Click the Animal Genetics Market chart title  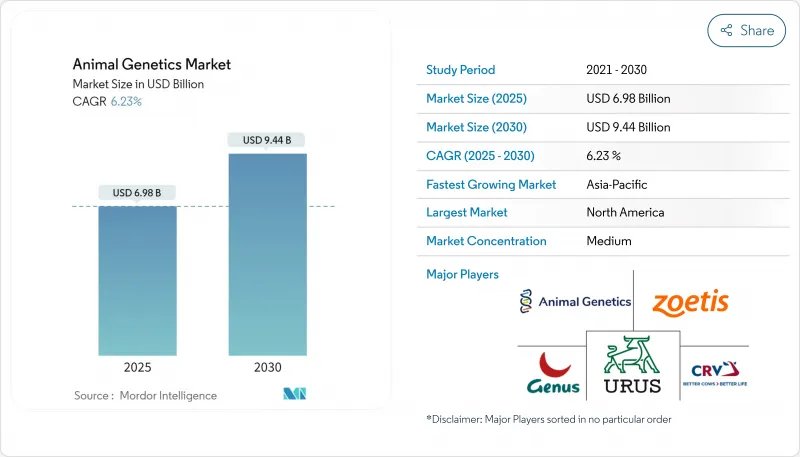coord(151,64)
